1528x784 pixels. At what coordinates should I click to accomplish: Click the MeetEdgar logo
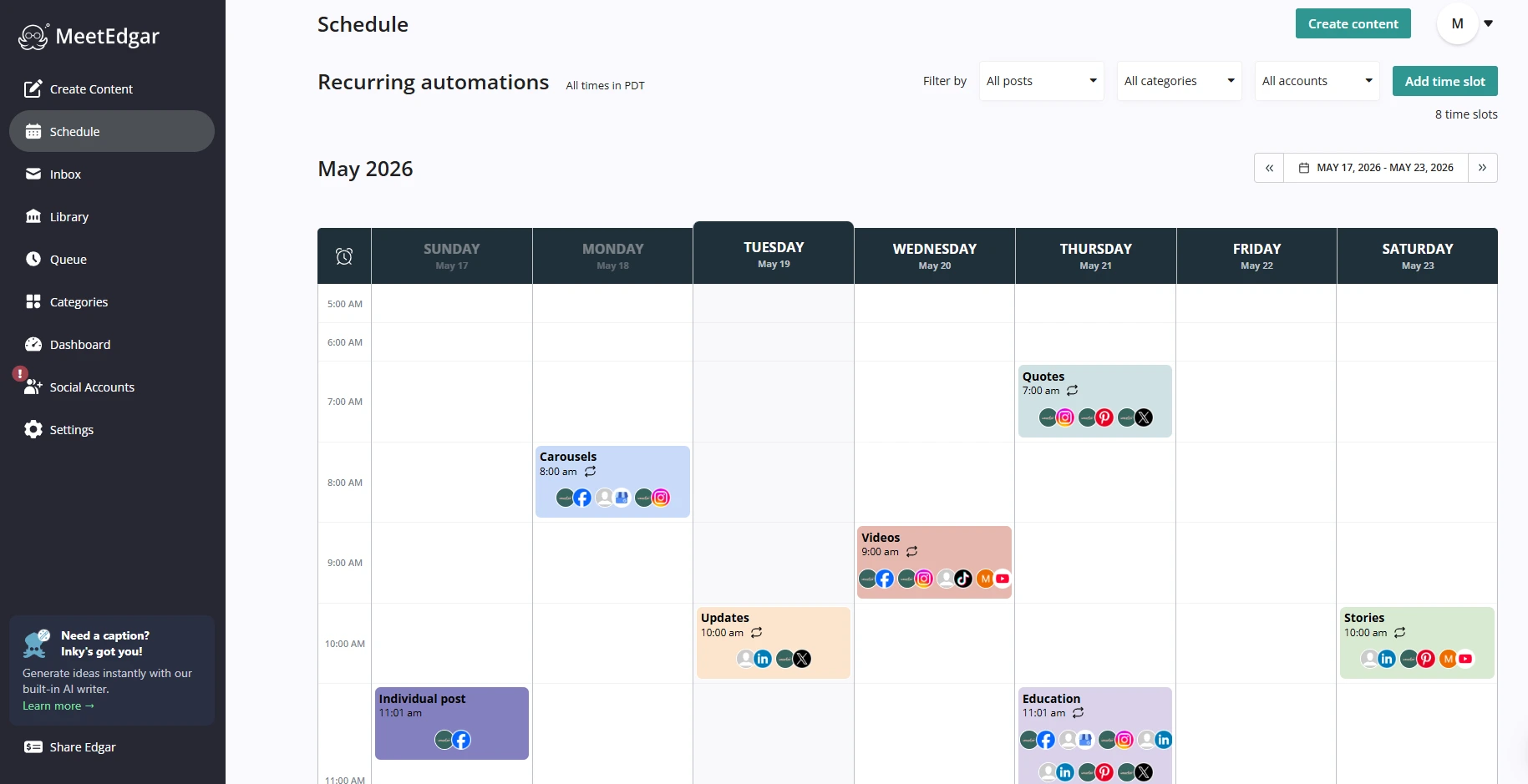click(x=89, y=37)
